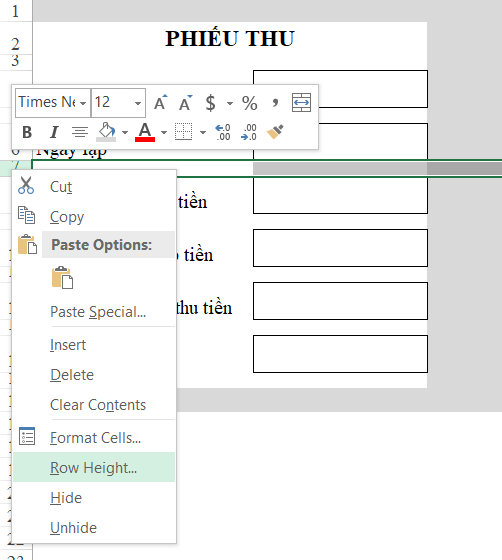The width and height of the screenshot is (502, 560).
Task: Click the Format Painter brush icon
Action: pyautogui.click(x=275, y=132)
